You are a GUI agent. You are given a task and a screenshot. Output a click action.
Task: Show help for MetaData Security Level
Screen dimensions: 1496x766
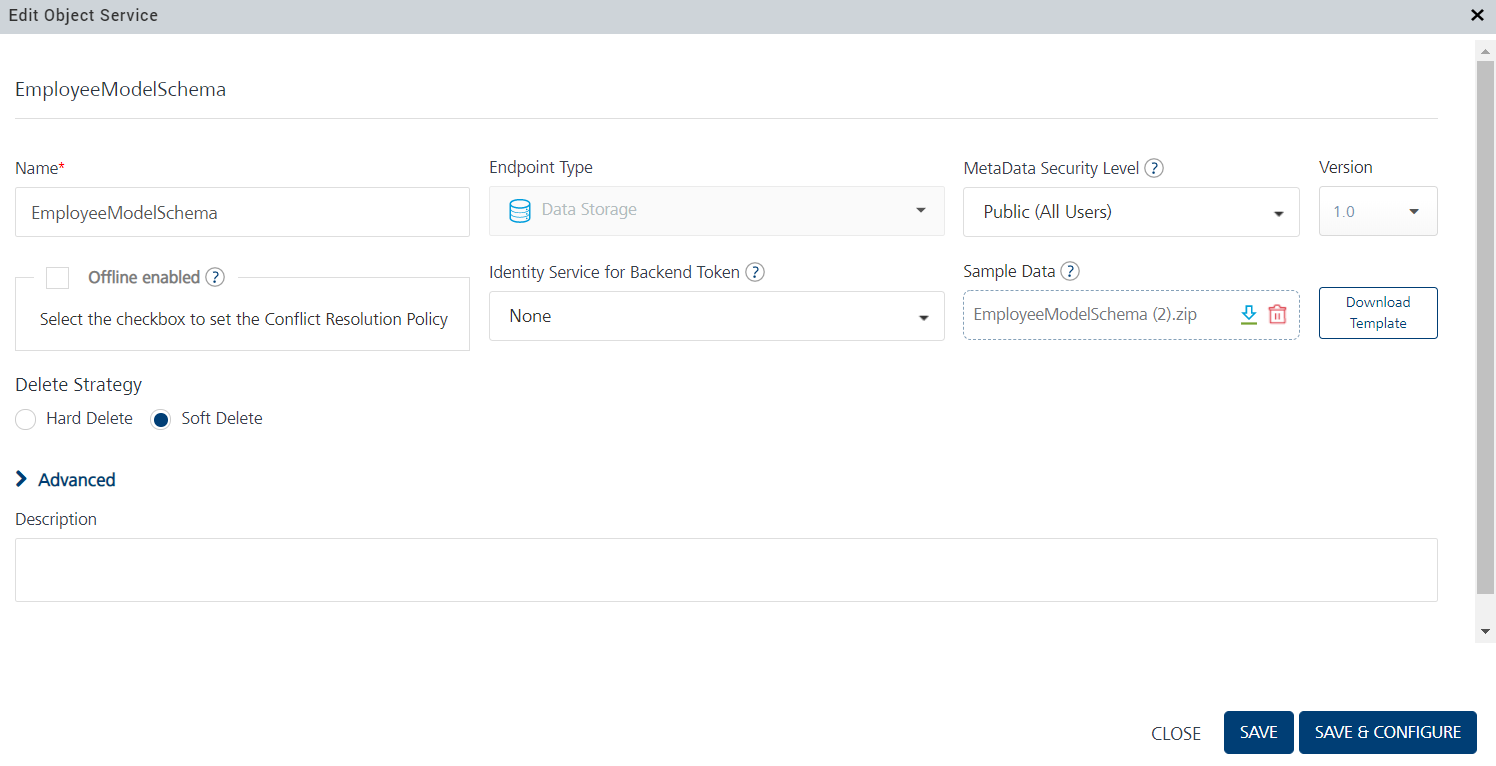coord(1154,168)
